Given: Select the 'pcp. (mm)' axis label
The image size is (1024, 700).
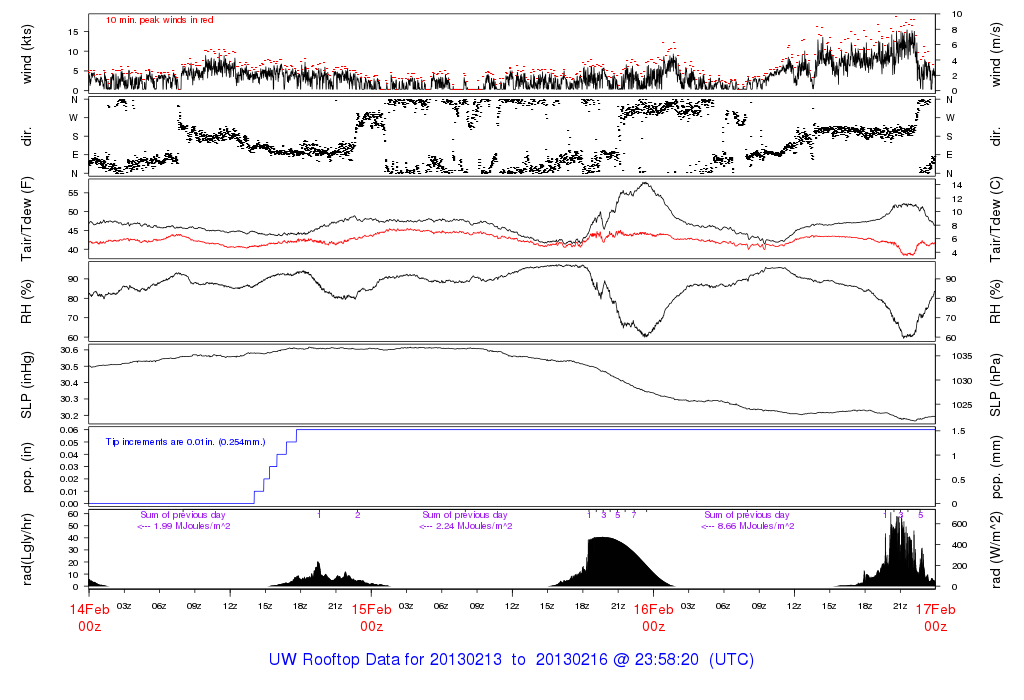Looking at the screenshot, I should click(996, 466).
